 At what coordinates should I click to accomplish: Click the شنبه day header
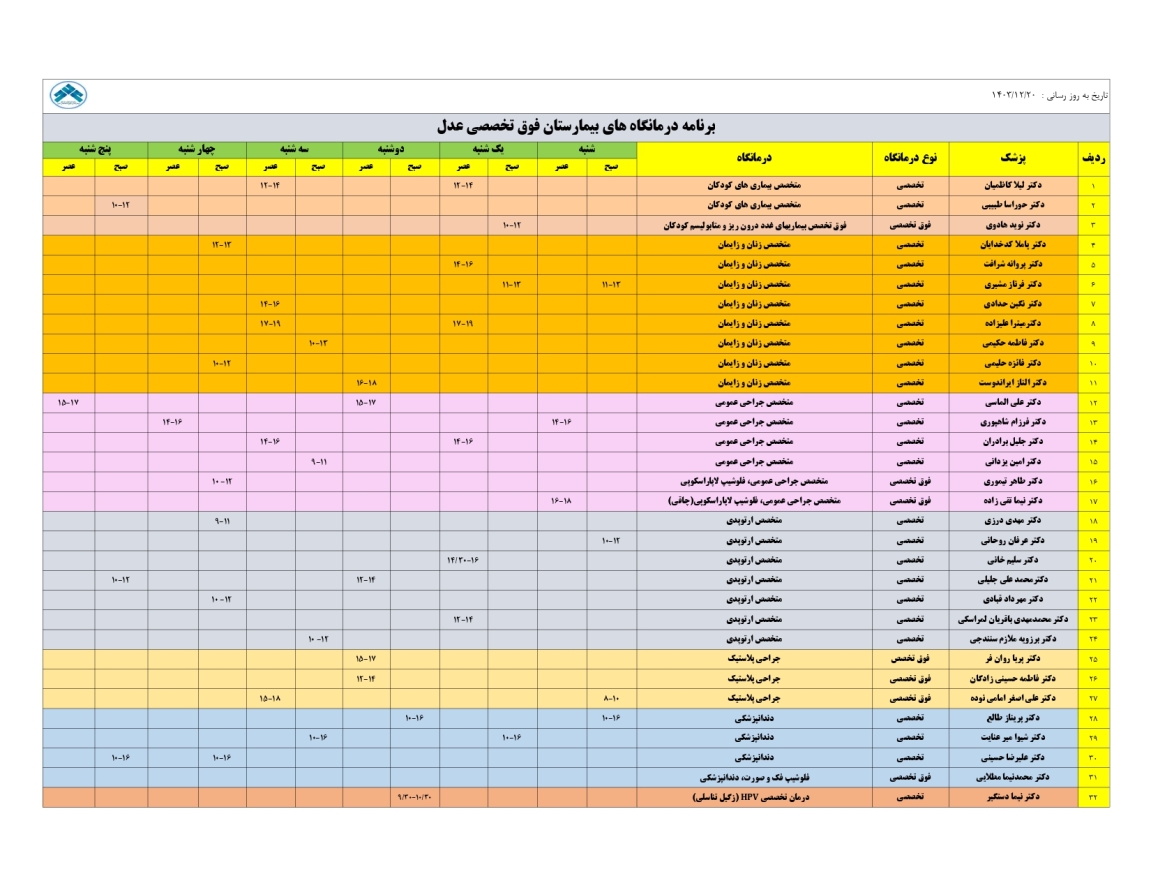(x=587, y=150)
